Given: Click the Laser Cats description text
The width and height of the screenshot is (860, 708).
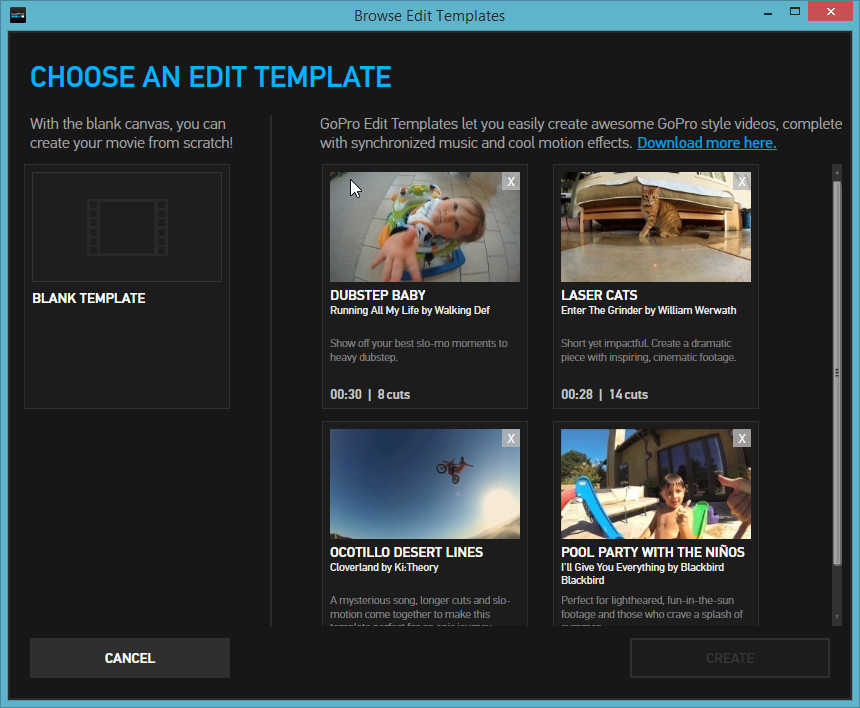Looking at the screenshot, I should tap(648, 350).
